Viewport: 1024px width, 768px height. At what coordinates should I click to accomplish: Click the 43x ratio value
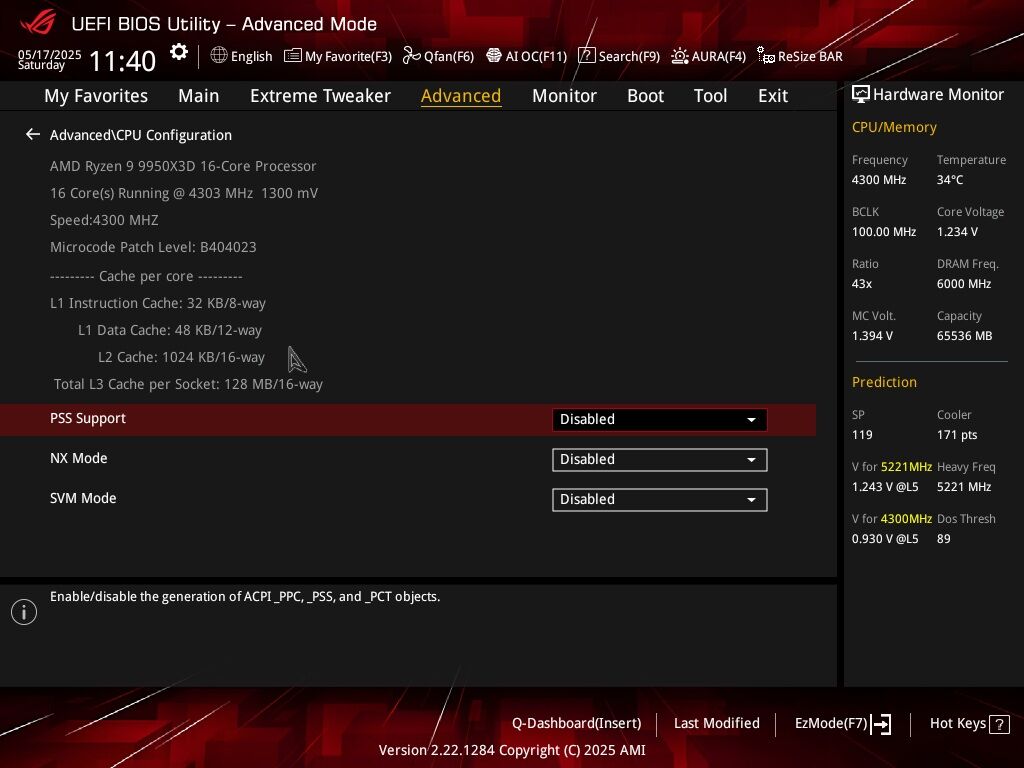(861, 283)
